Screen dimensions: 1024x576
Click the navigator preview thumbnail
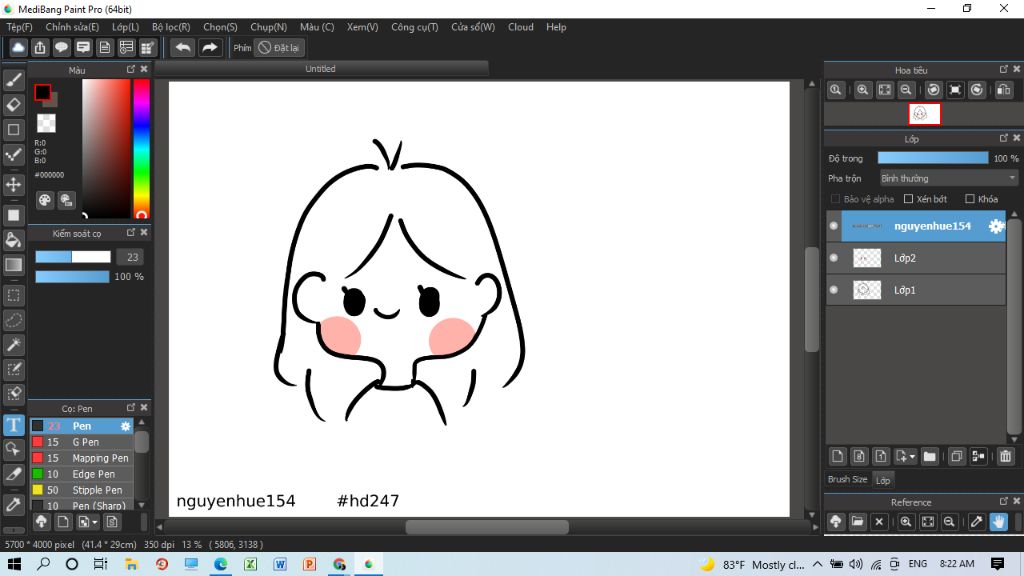[x=924, y=114]
